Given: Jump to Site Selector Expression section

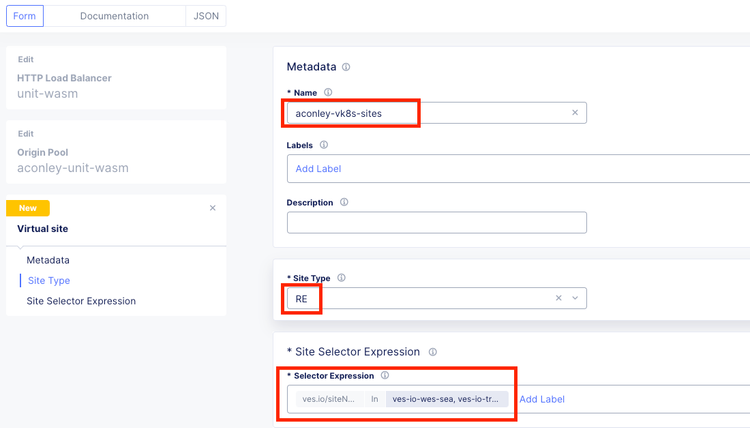Looking at the screenshot, I should 81,301.
